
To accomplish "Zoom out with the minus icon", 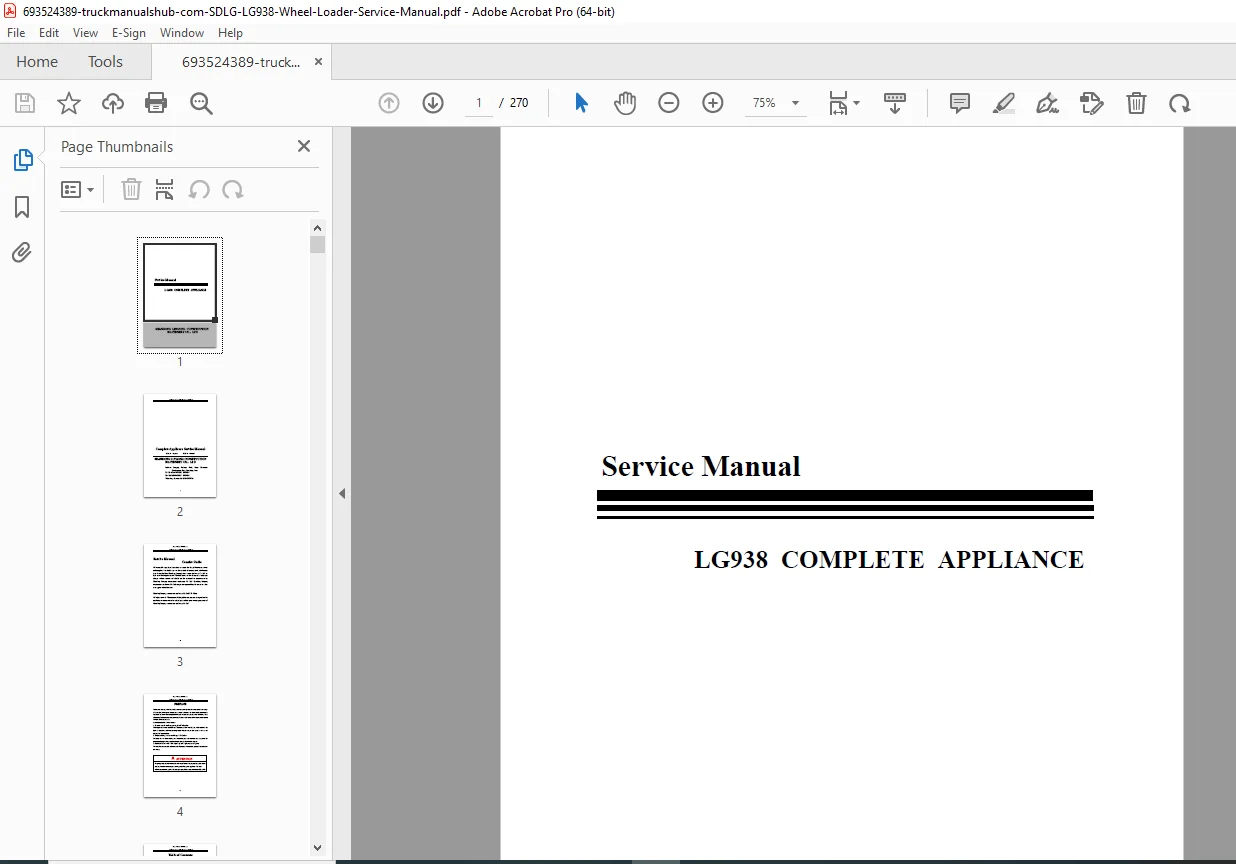I will click(669, 103).
